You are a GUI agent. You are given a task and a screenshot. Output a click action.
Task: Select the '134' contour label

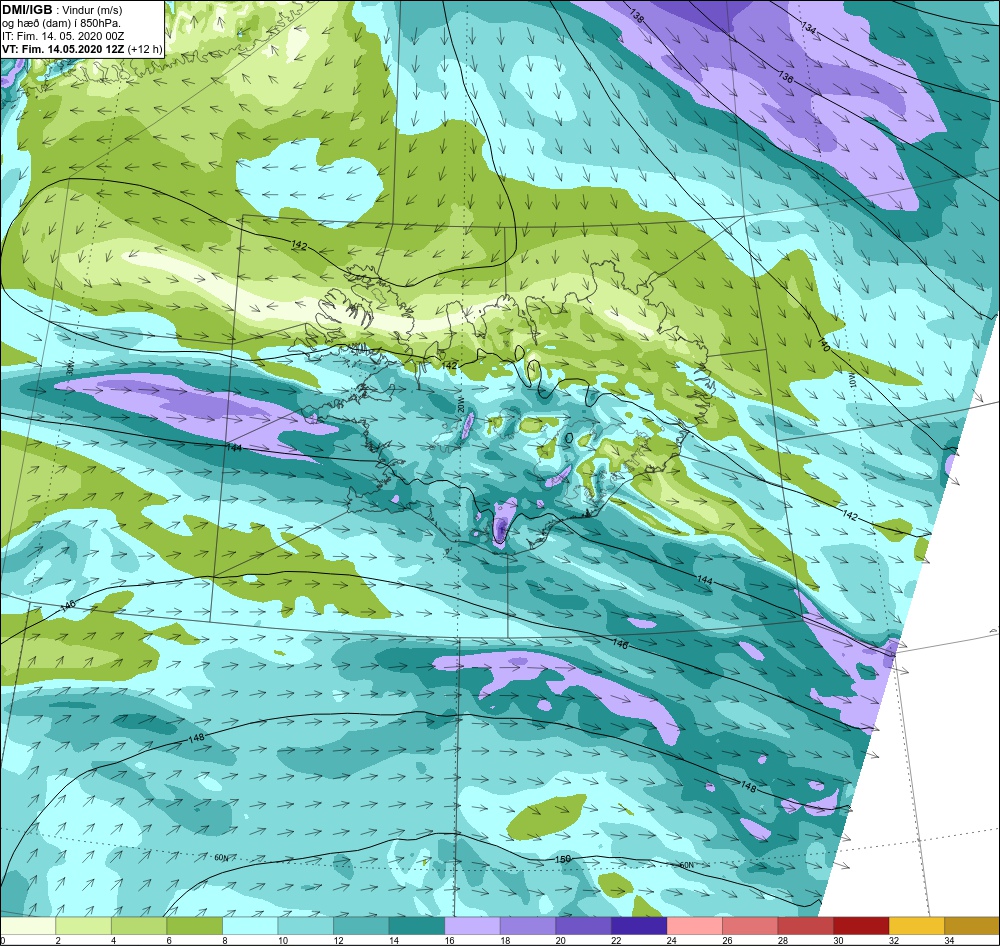[808, 28]
